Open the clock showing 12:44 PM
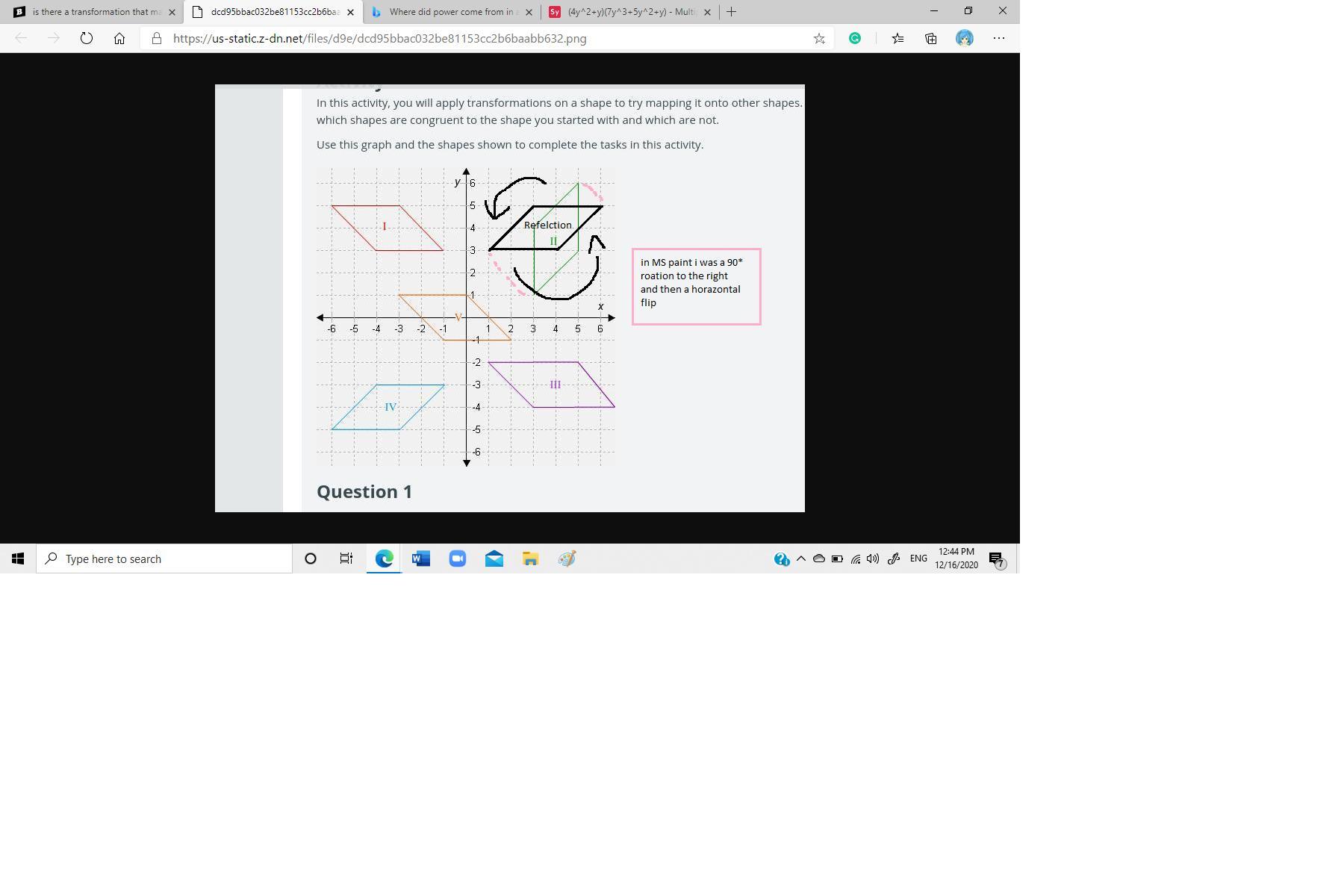This screenshot has height=896, width=1344. [956, 559]
